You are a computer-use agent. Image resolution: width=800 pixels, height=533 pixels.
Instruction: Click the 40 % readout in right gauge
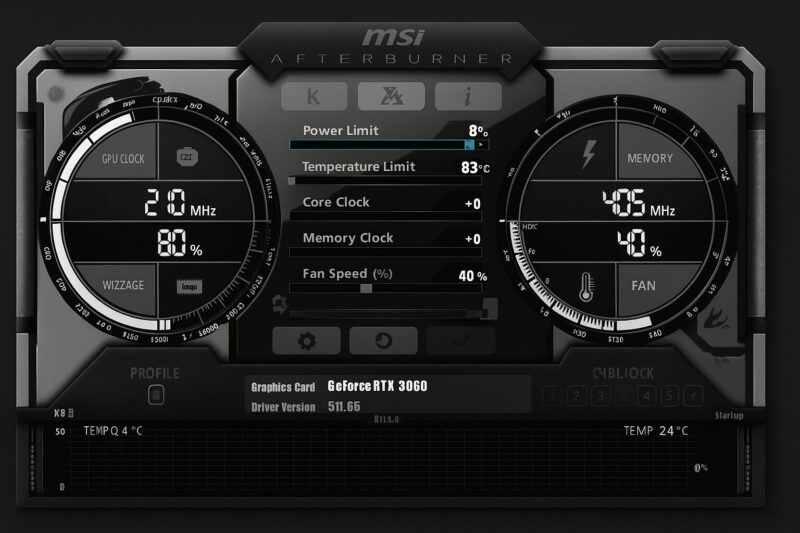[x=639, y=243]
